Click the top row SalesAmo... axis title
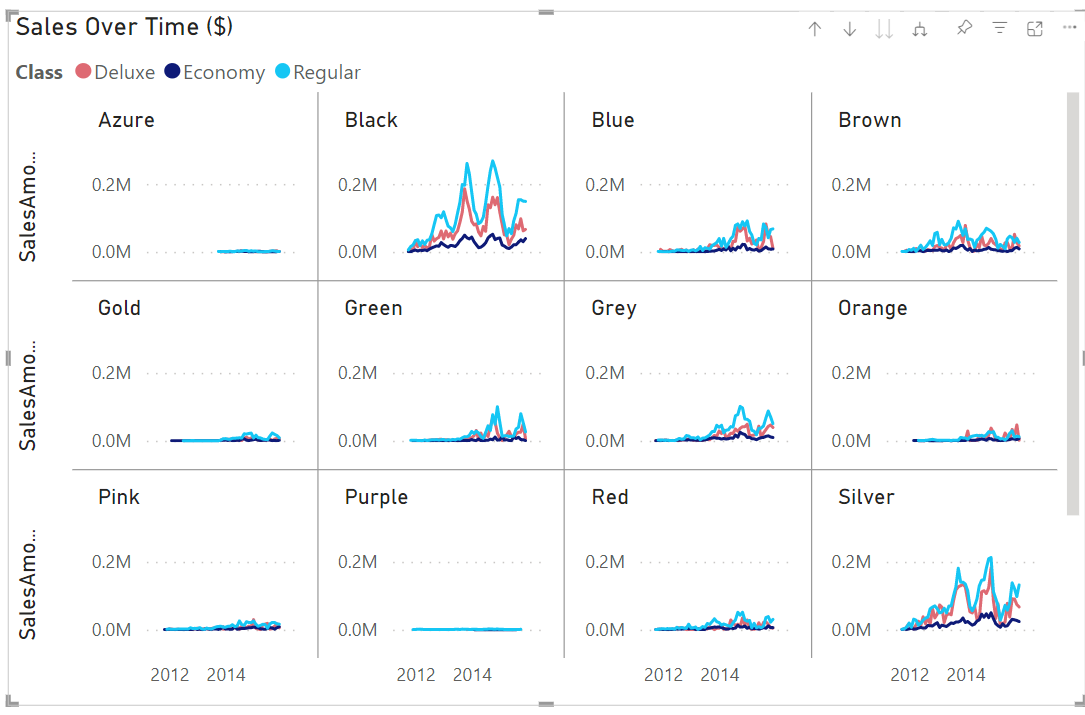Screen dimensions: 1085x715 point(28,206)
